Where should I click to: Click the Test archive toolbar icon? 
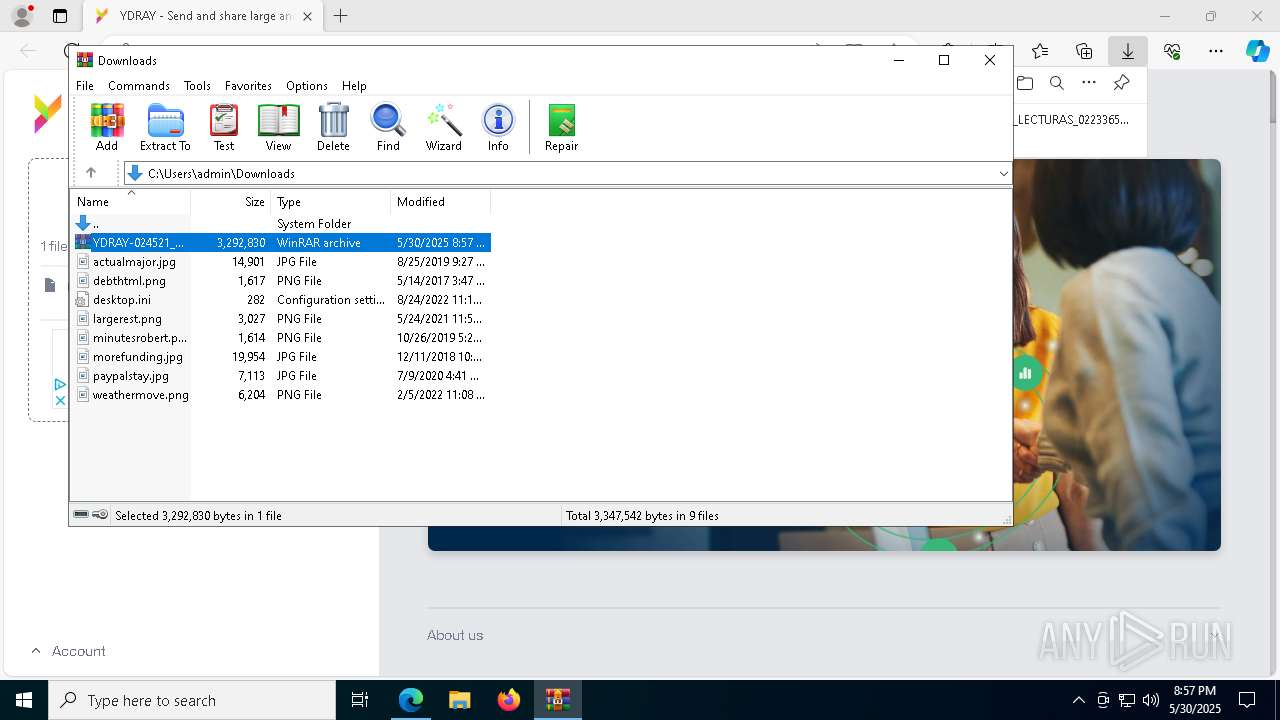(x=224, y=127)
